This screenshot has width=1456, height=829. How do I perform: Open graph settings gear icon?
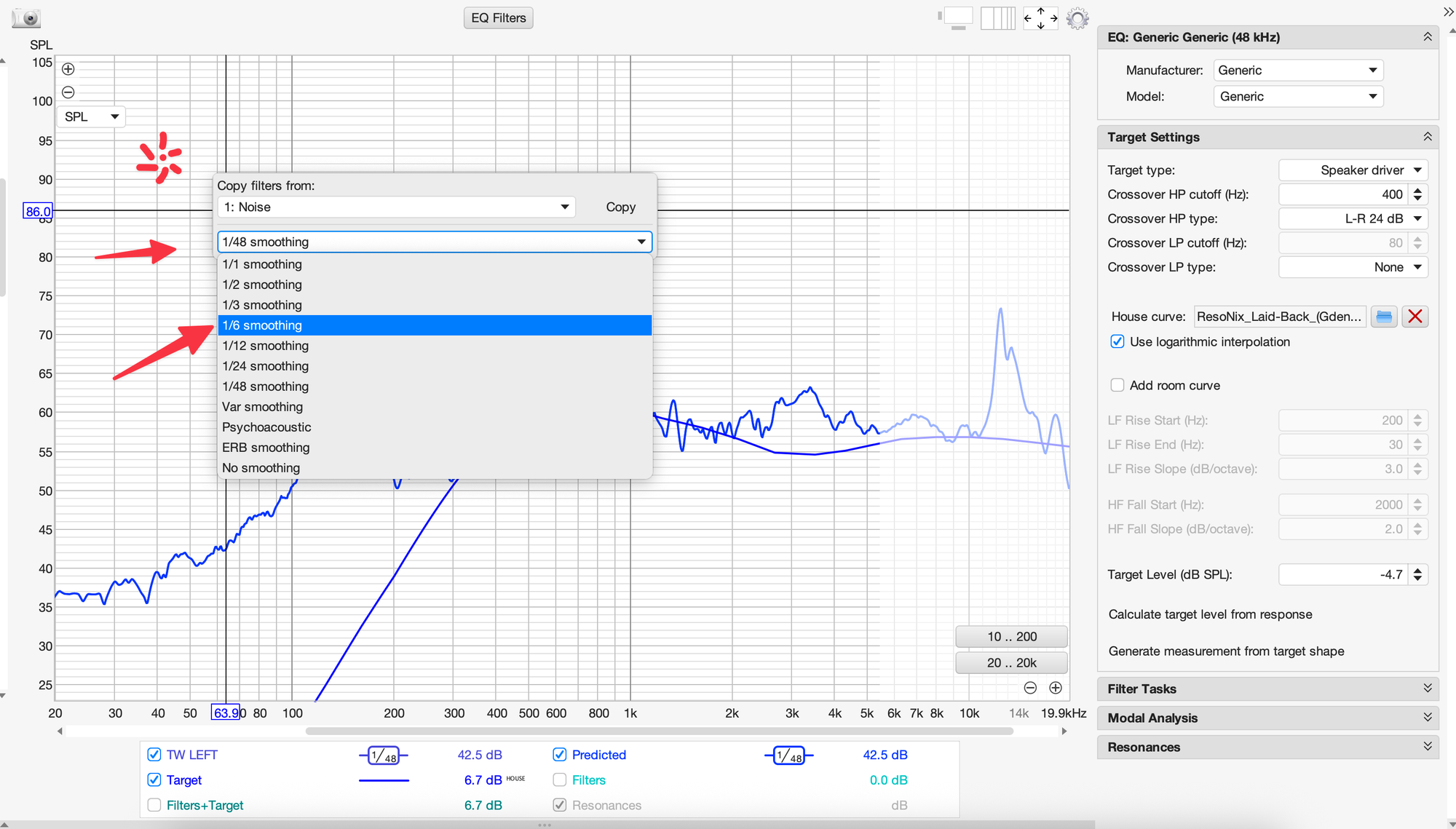click(1077, 18)
